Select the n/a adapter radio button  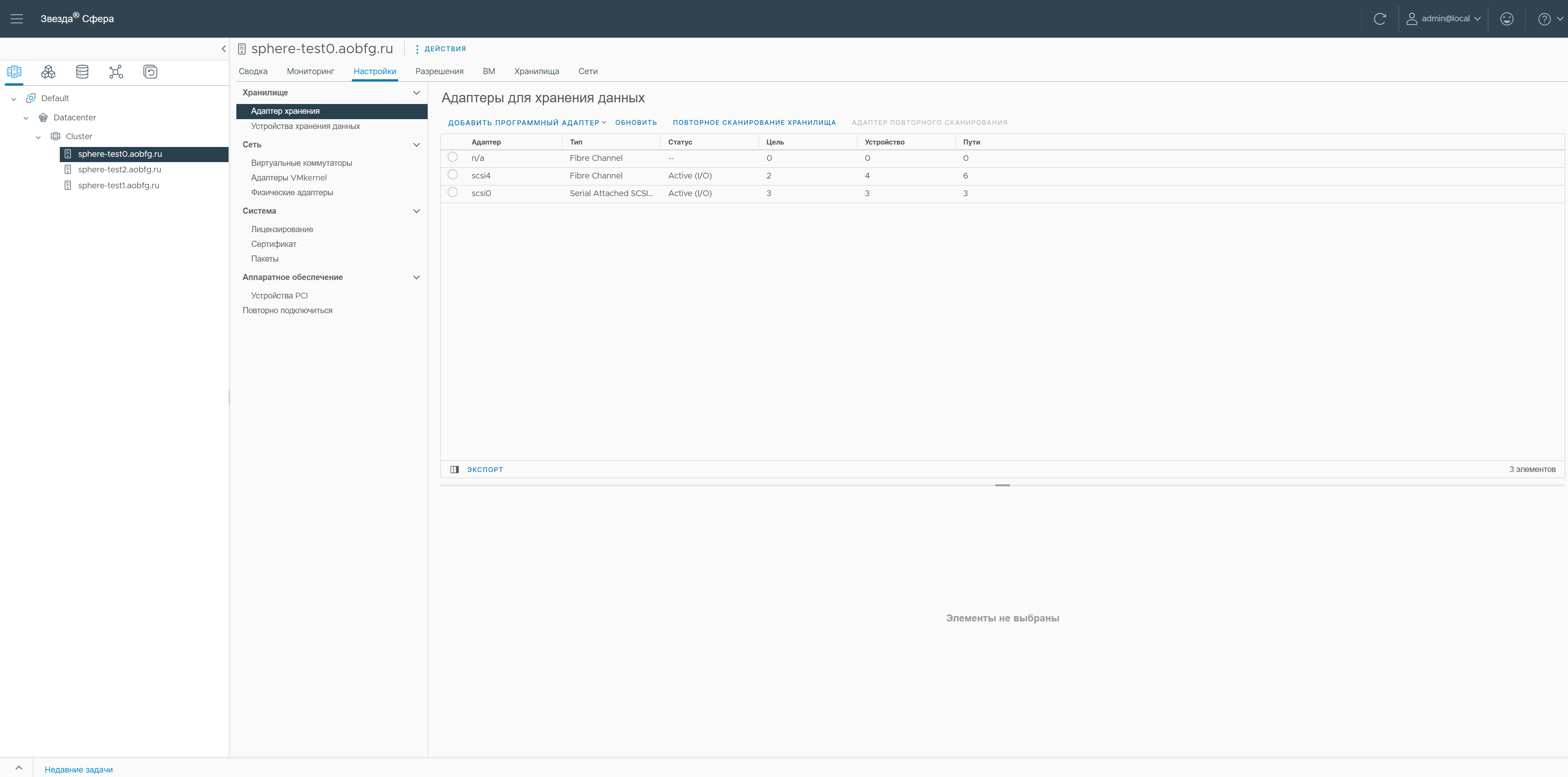click(452, 157)
